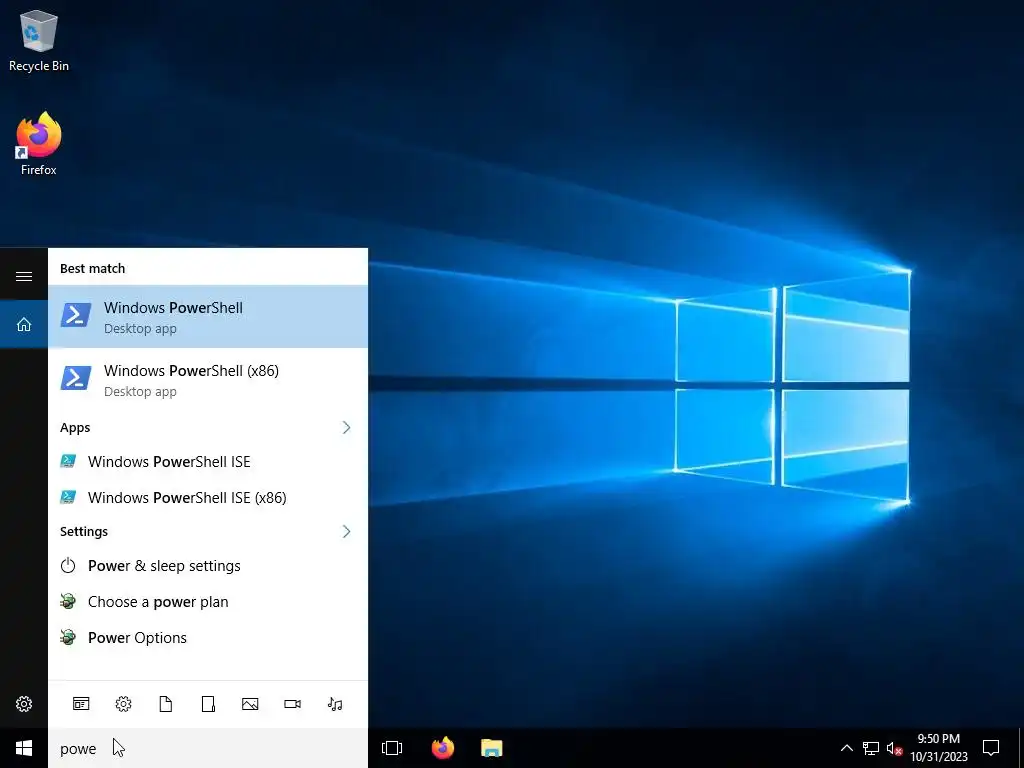1024x768 pixels.
Task: Click the Best match header text
Action: (92, 268)
